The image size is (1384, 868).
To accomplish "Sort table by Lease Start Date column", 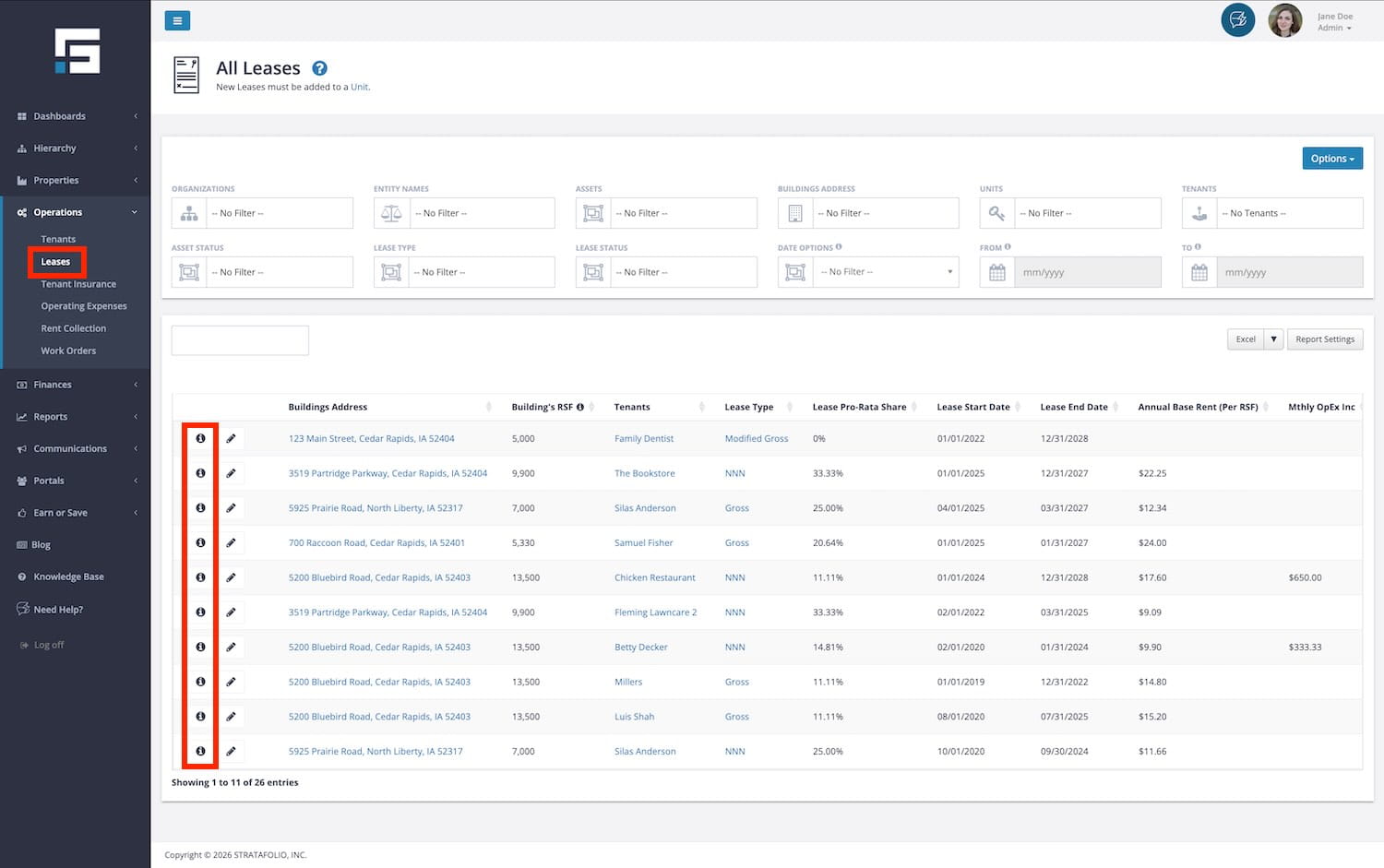I will 973,407.
